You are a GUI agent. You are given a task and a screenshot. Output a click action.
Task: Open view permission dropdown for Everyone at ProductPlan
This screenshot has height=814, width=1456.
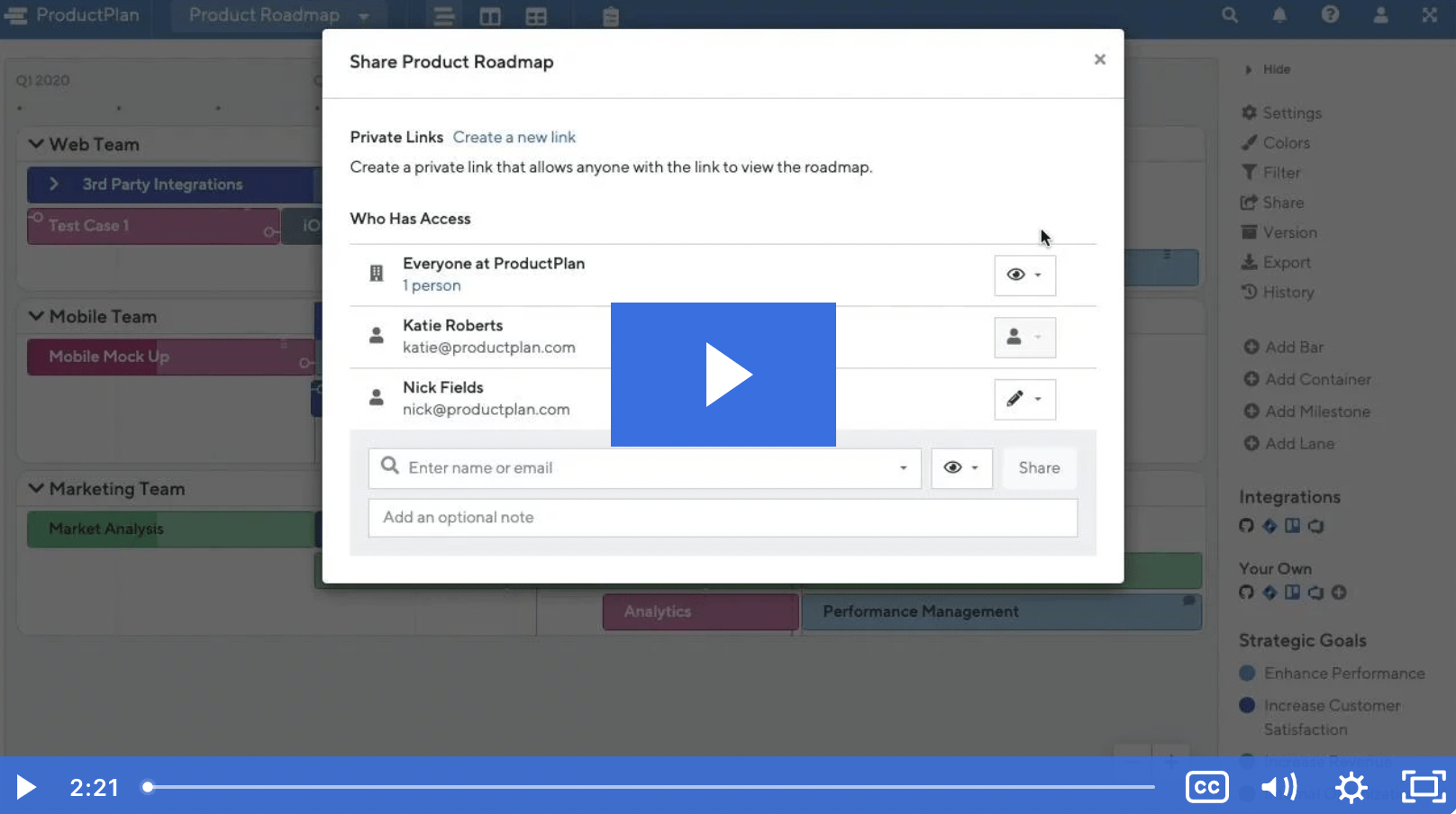(x=1024, y=275)
